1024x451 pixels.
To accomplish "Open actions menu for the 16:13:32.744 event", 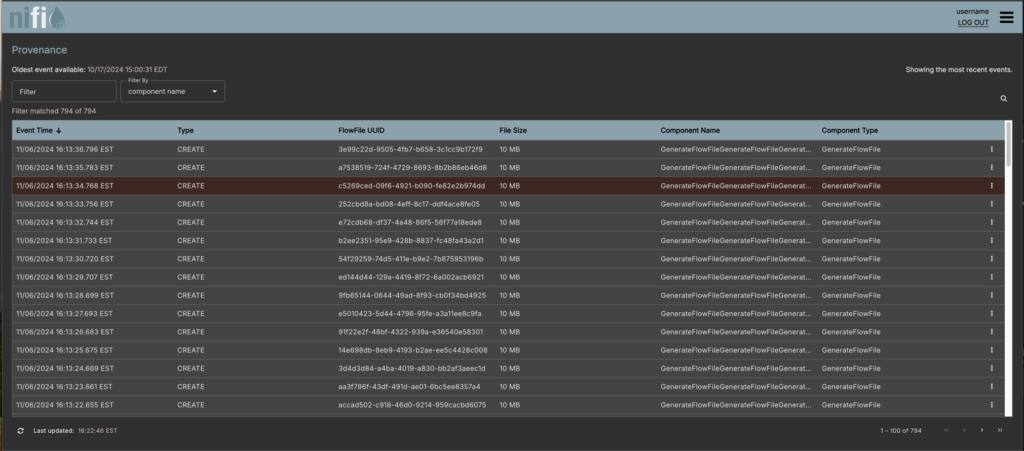I will (991, 223).
